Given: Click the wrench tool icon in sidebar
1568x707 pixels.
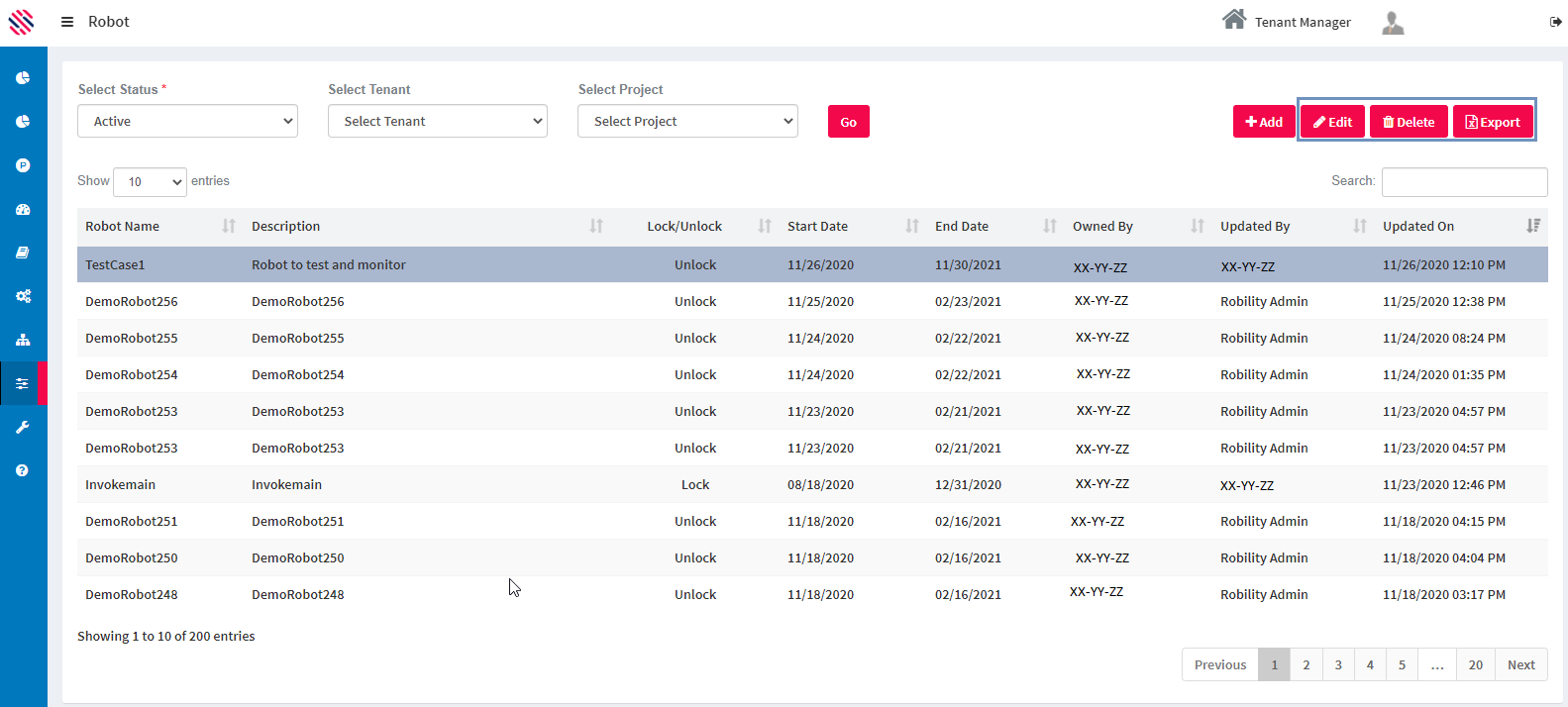Looking at the screenshot, I should [23, 427].
